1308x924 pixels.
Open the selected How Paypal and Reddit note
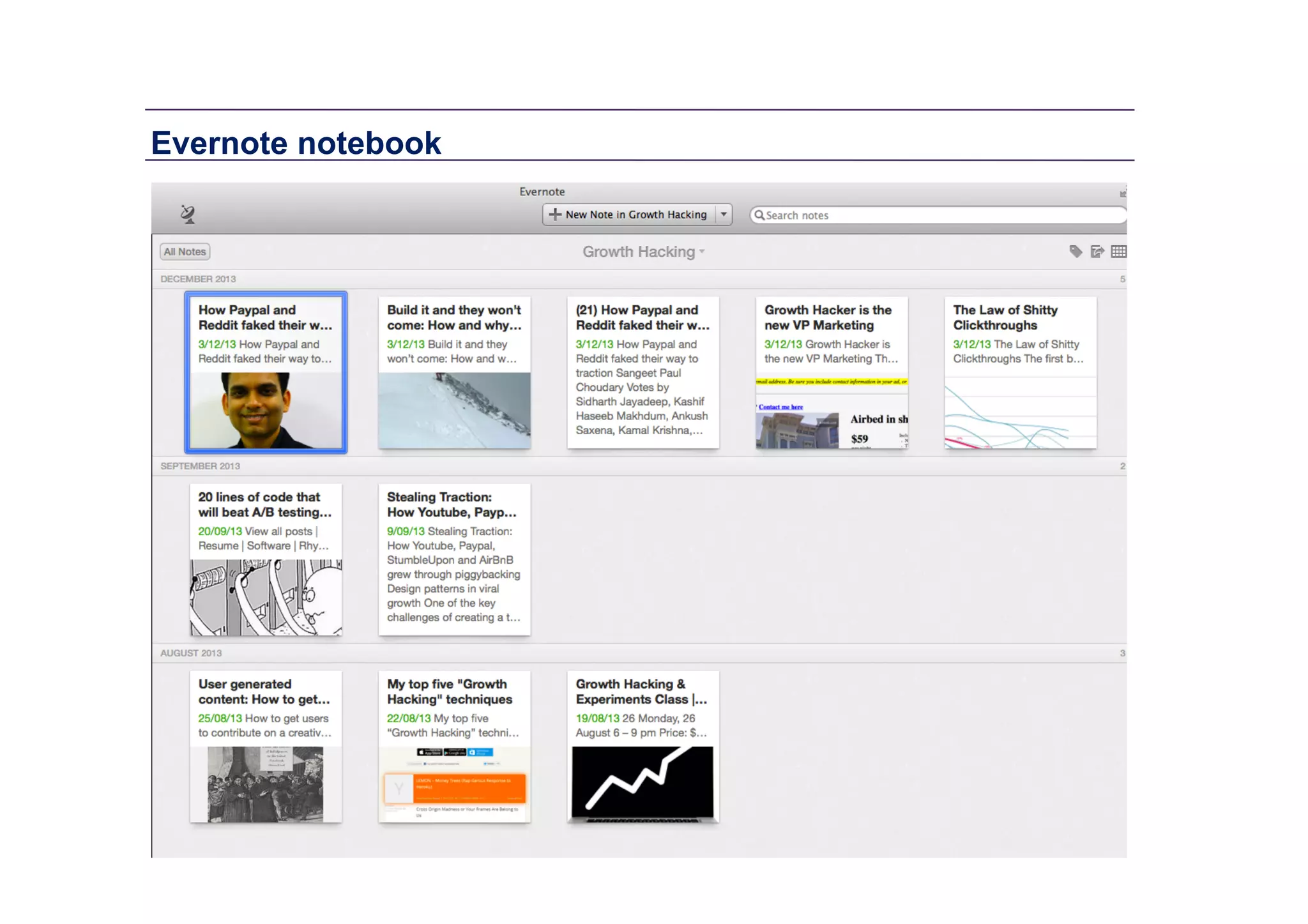pos(266,372)
